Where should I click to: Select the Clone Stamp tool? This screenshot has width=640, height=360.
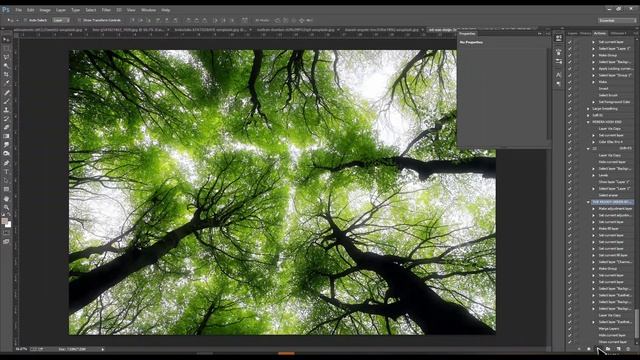6,110
